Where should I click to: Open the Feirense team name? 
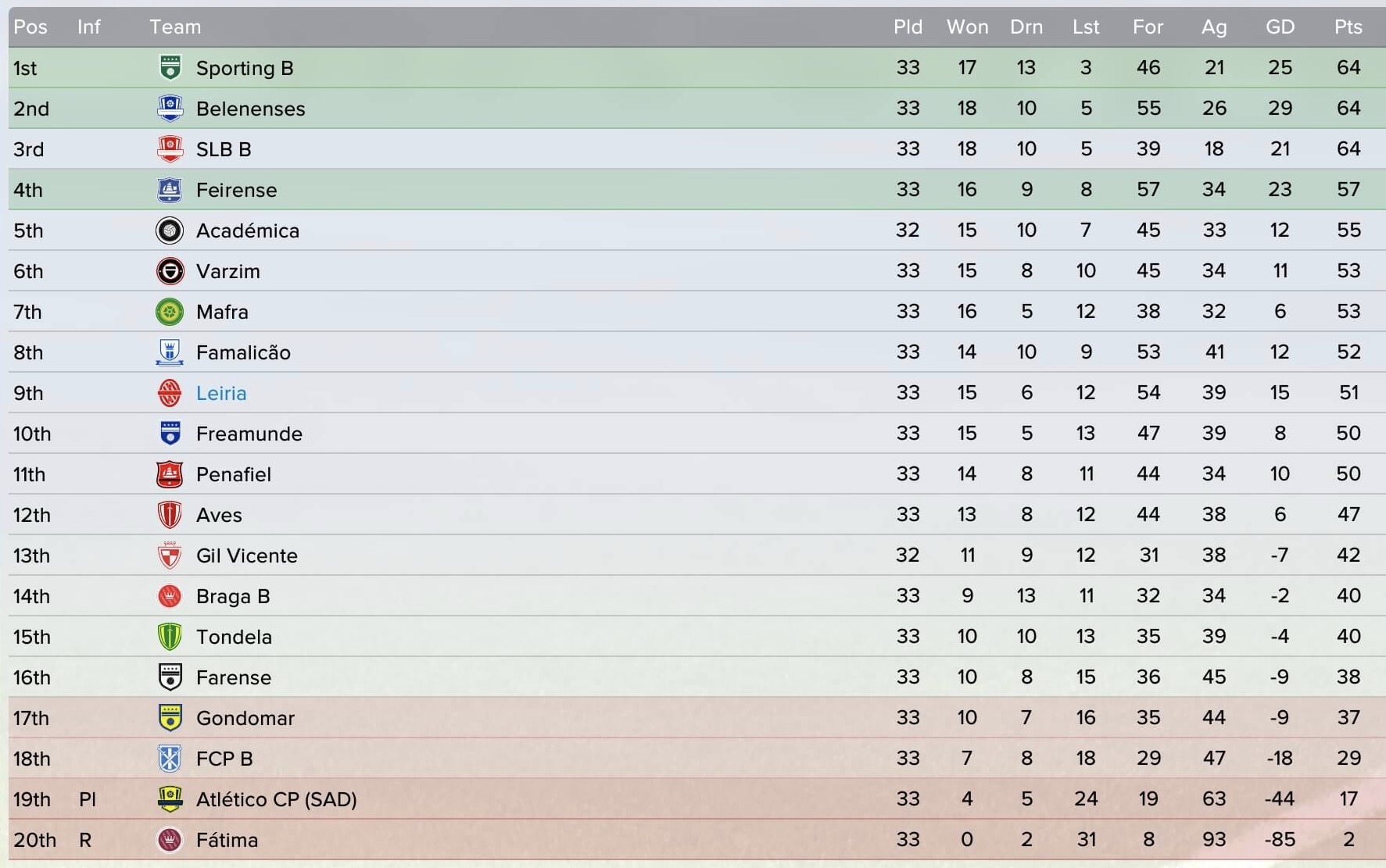point(236,190)
